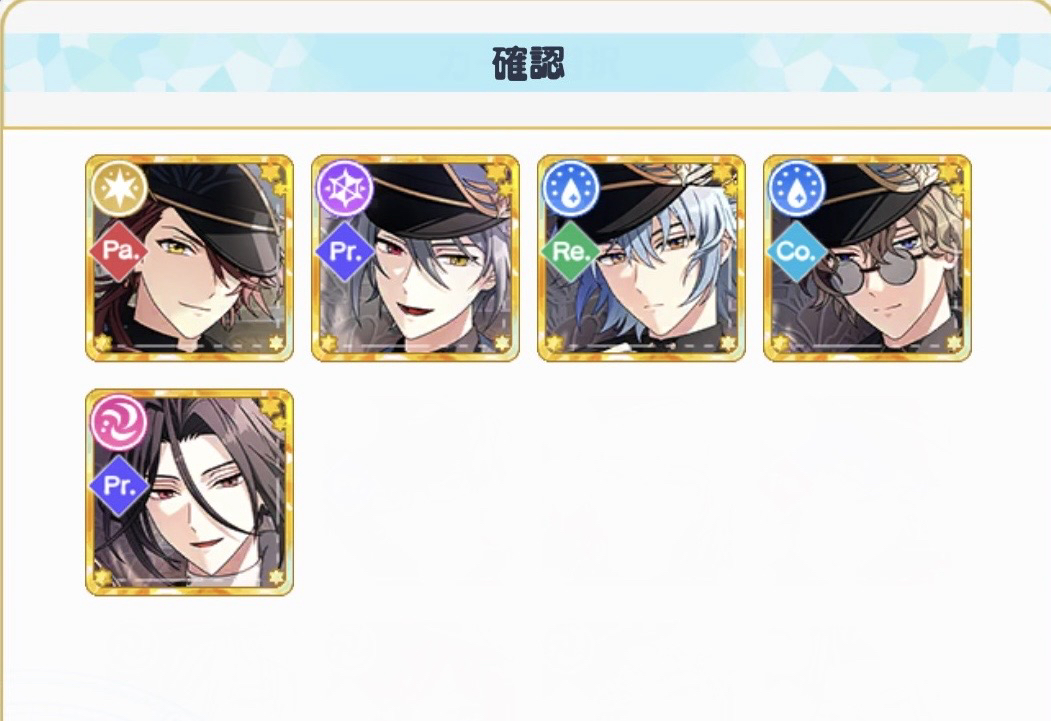The image size is (1051, 721).
Task: Click the blue droplet icon on blue-haired card
Action: click(570, 188)
